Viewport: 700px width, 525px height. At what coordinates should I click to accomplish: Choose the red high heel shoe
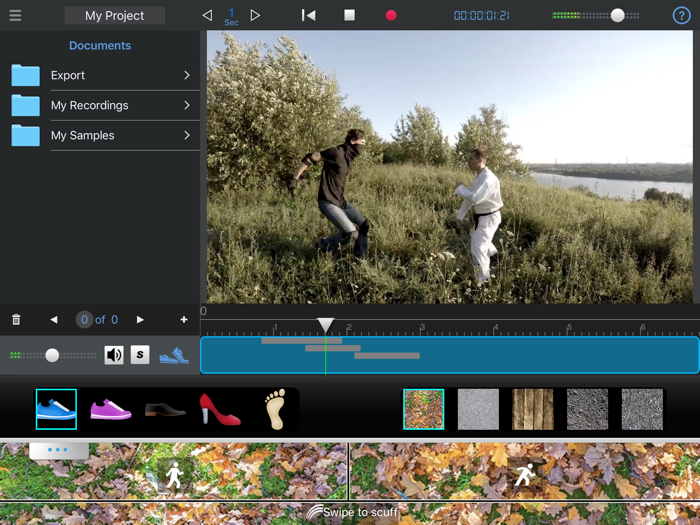click(x=220, y=409)
